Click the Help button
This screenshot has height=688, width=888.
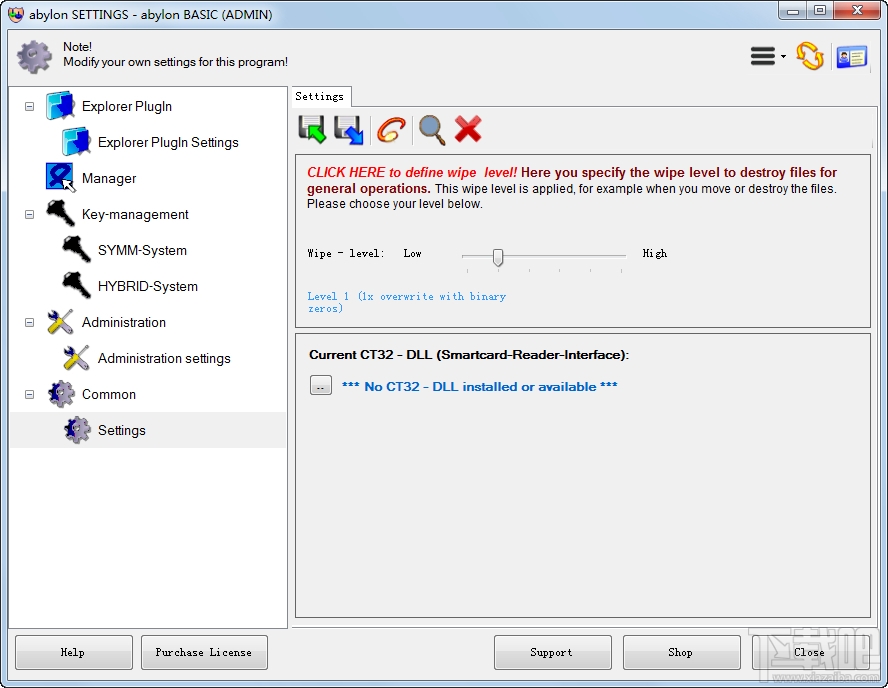pos(74,652)
